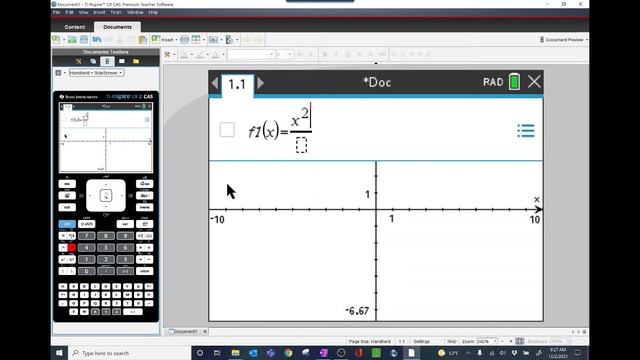The height and width of the screenshot is (360, 640).
Task: Click the Screen Capture camera icon
Action: [x=213, y=40]
